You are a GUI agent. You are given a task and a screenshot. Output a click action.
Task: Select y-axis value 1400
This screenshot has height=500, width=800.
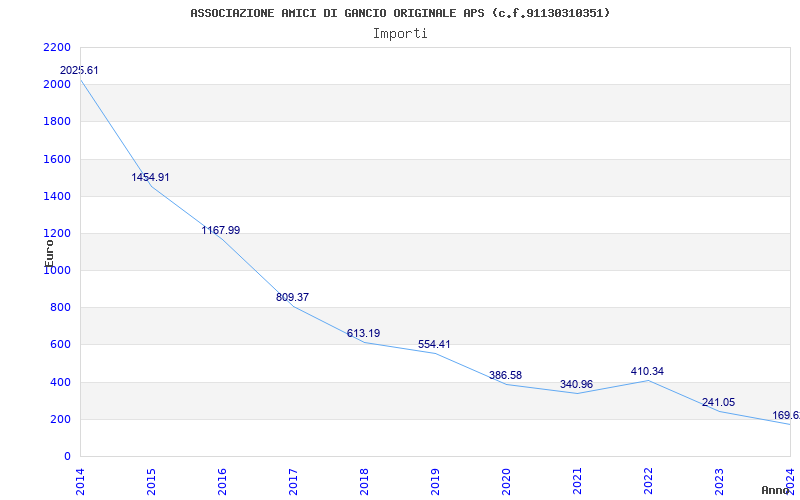[x=57, y=196]
